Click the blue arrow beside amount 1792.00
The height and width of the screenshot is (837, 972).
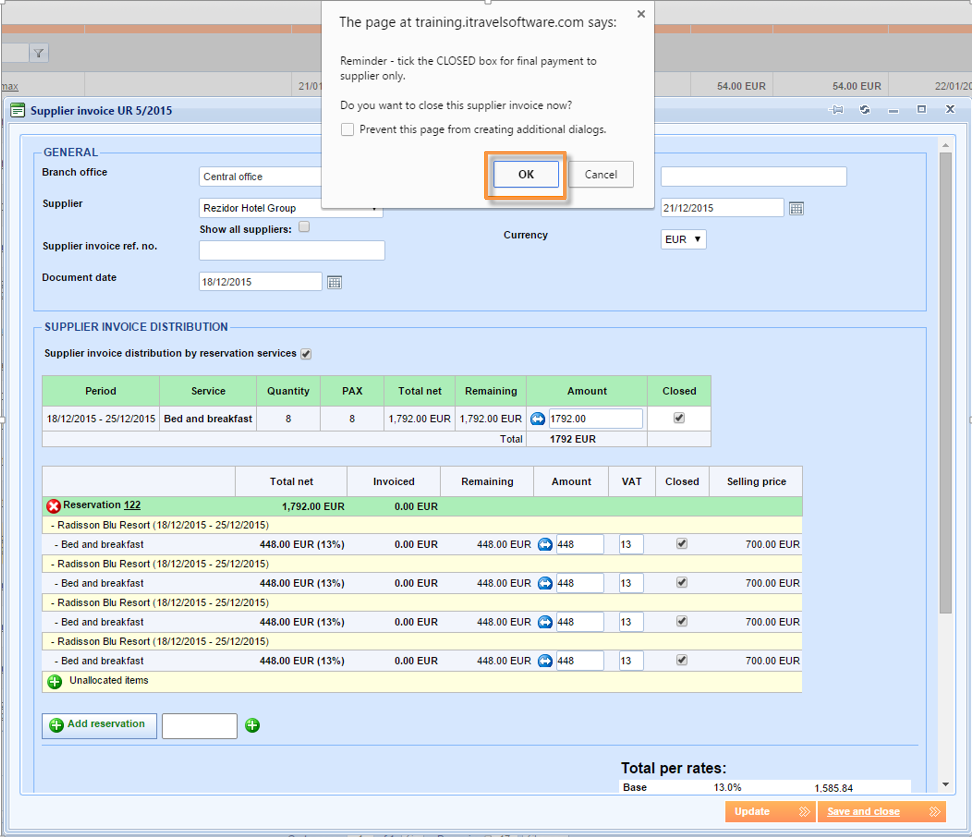pyautogui.click(x=537, y=419)
